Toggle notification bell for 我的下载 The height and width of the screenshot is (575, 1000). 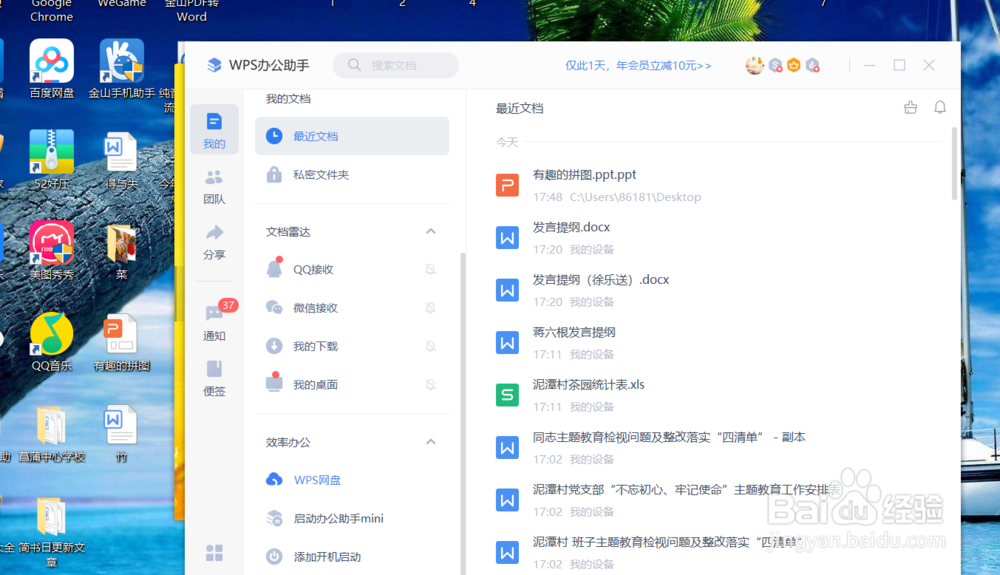[x=430, y=346]
